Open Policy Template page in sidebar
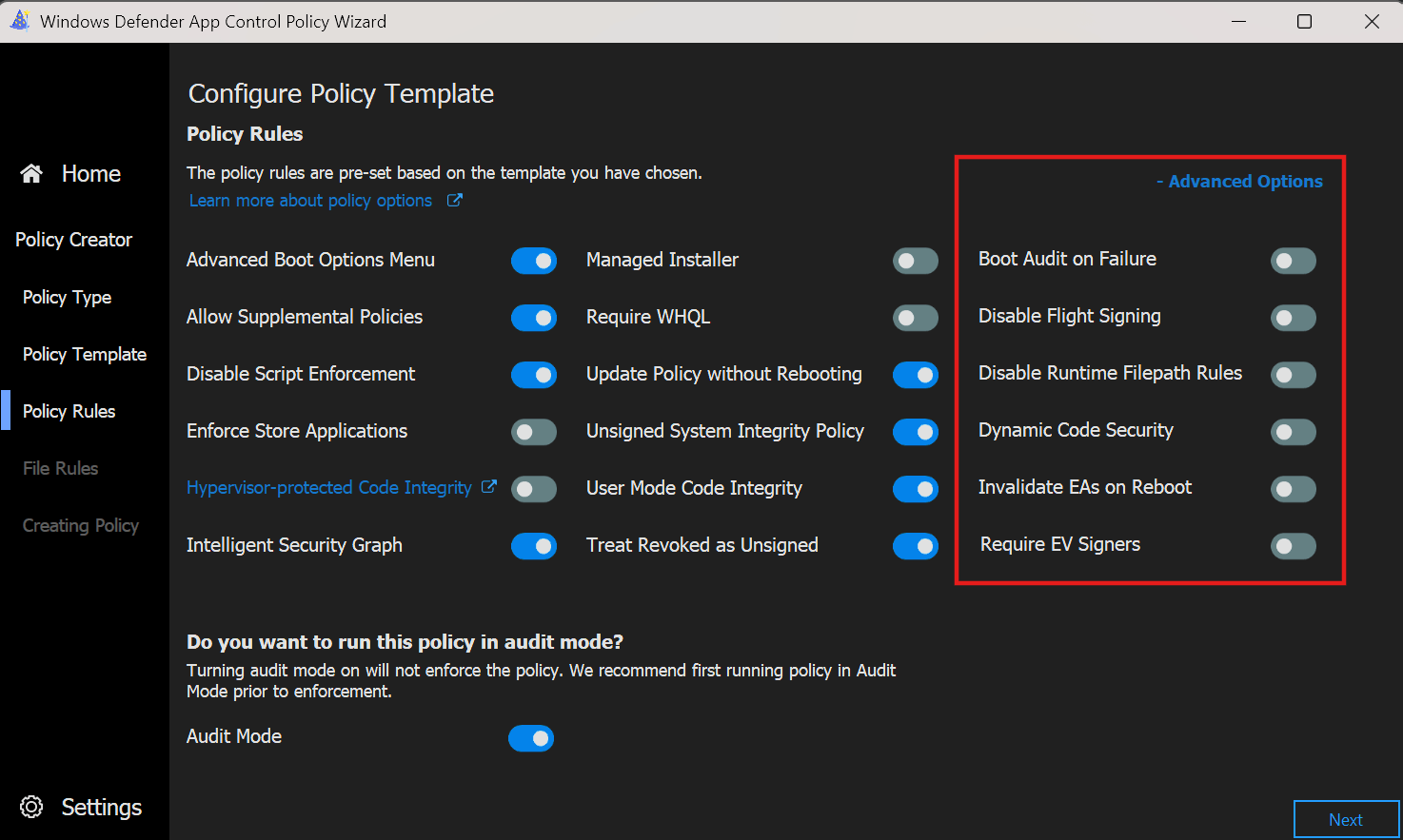Image resolution: width=1403 pixels, height=840 pixels. [x=85, y=355]
